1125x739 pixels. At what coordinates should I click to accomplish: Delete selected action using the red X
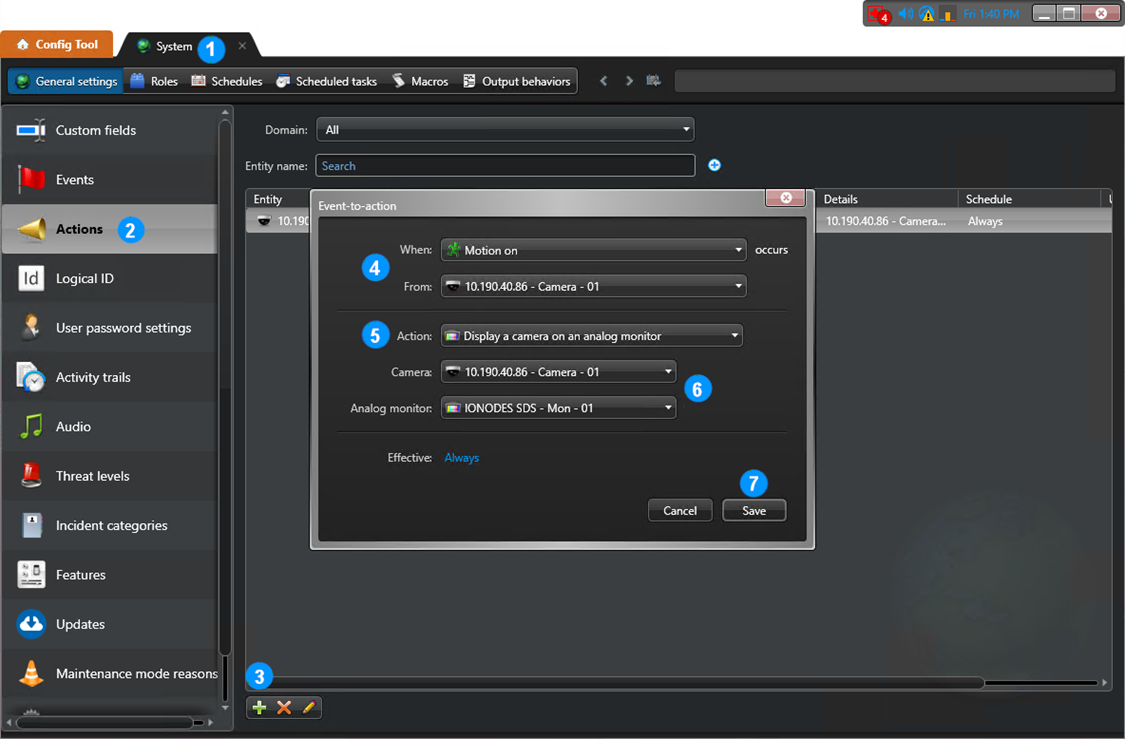[283, 707]
